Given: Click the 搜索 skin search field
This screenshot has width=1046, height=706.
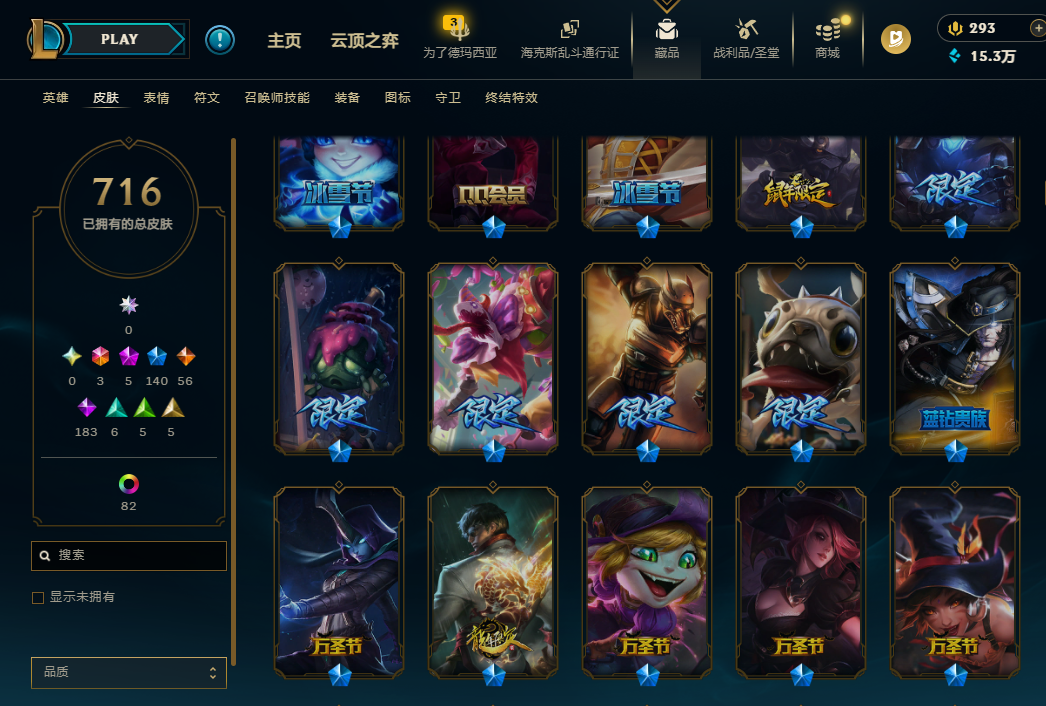Looking at the screenshot, I should click(x=129, y=555).
